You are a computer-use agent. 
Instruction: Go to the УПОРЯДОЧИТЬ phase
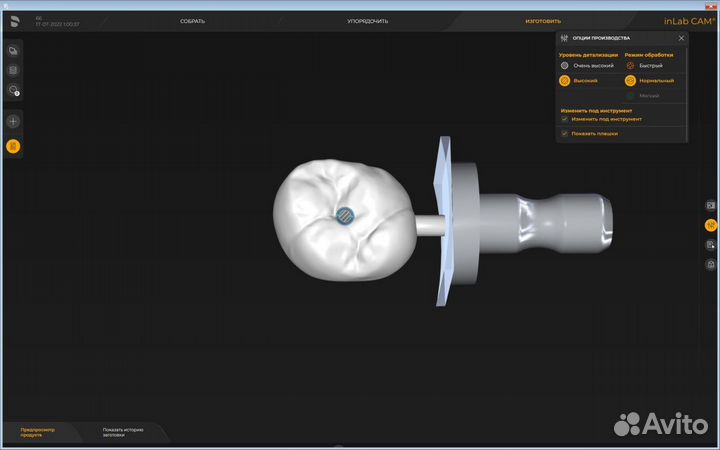pyautogui.click(x=367, y=21)
